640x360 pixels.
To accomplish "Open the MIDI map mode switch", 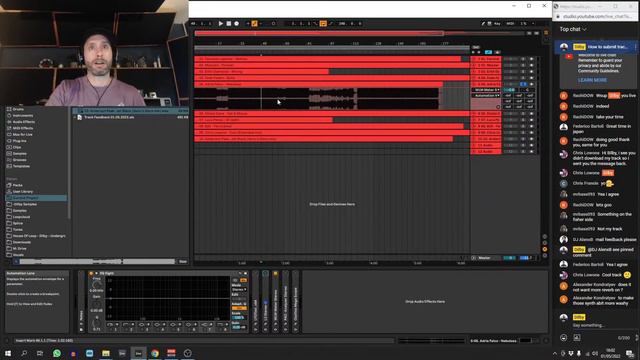I will click(510, 24).
